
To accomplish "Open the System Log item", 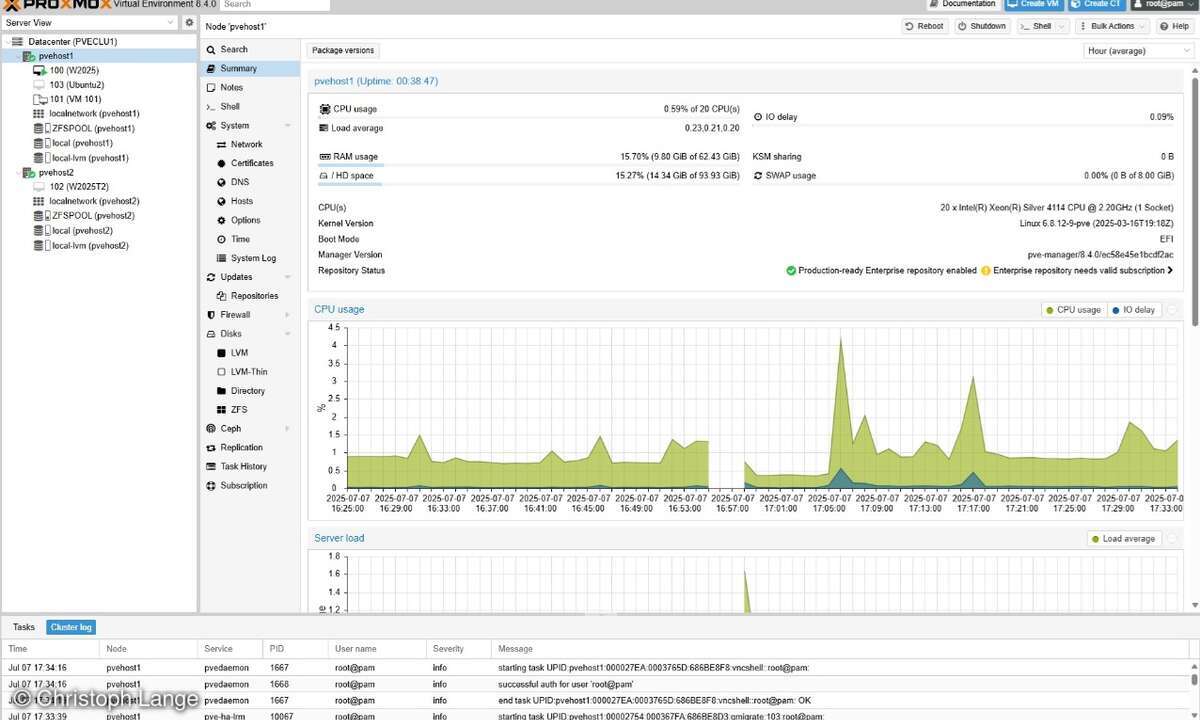I will pyautogui.click(x=250, y=258).
